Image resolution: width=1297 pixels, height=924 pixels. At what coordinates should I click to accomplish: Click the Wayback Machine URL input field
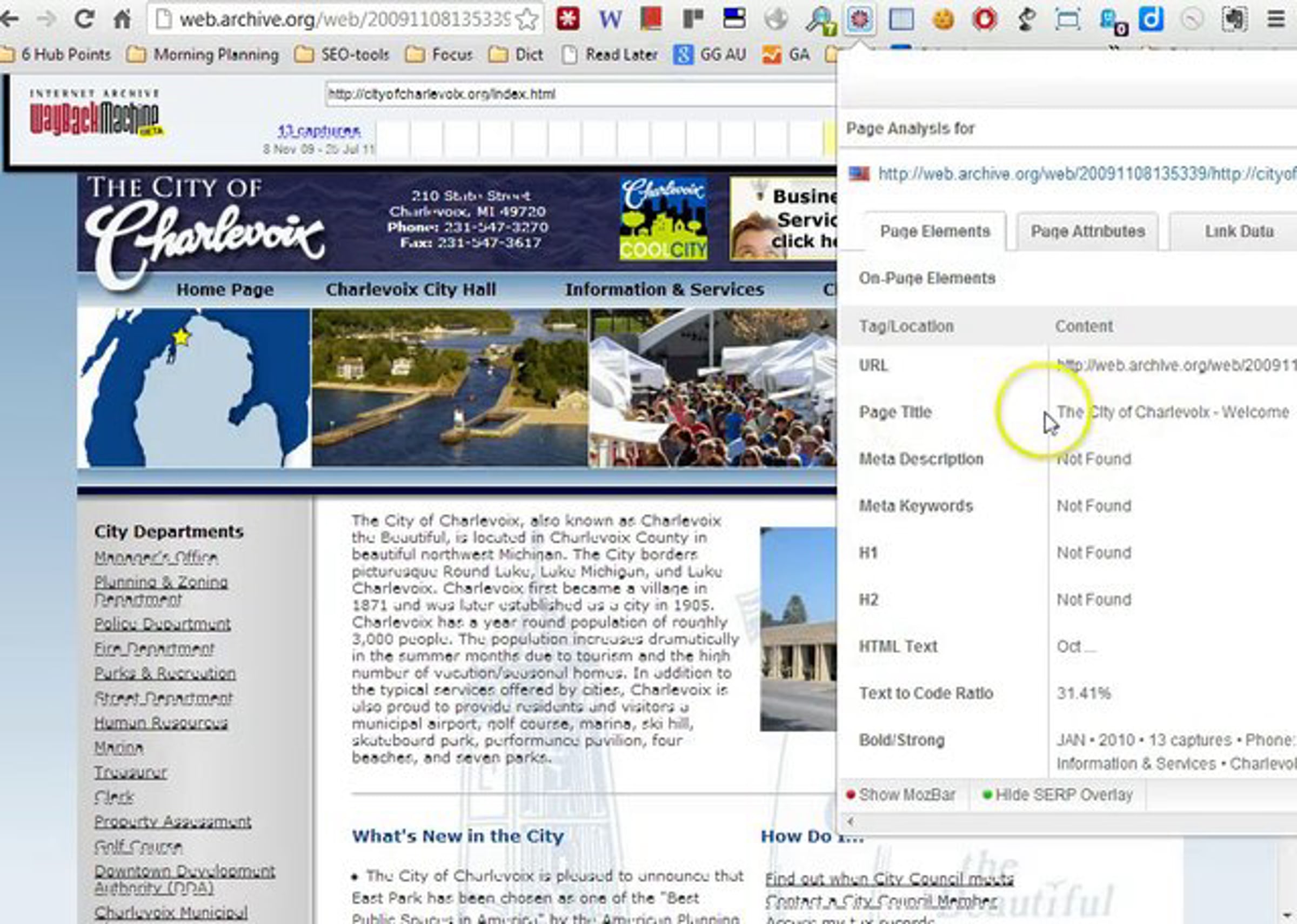(580, 94)
